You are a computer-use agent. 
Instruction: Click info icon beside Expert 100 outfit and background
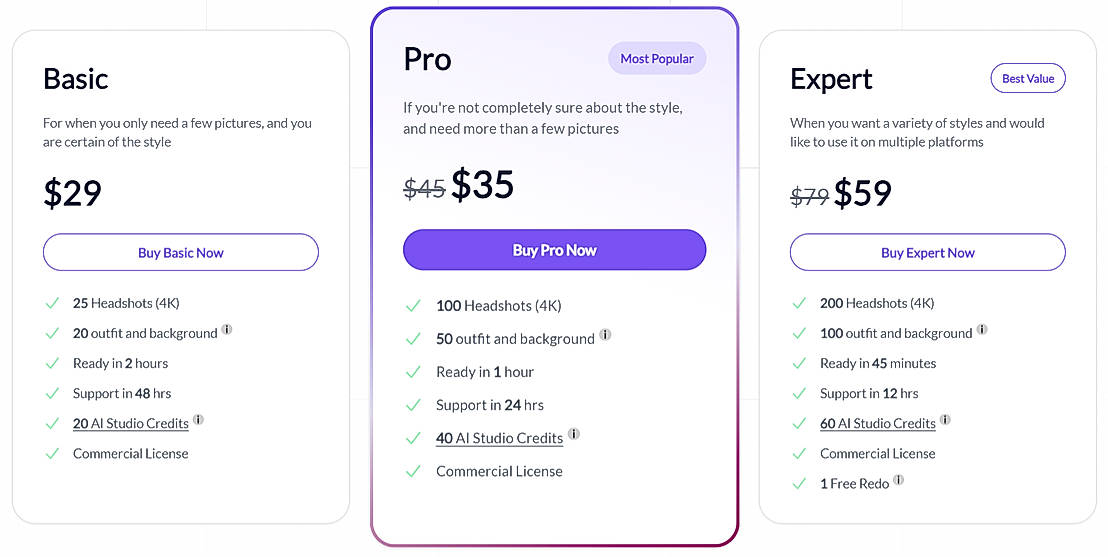[982, 329]
